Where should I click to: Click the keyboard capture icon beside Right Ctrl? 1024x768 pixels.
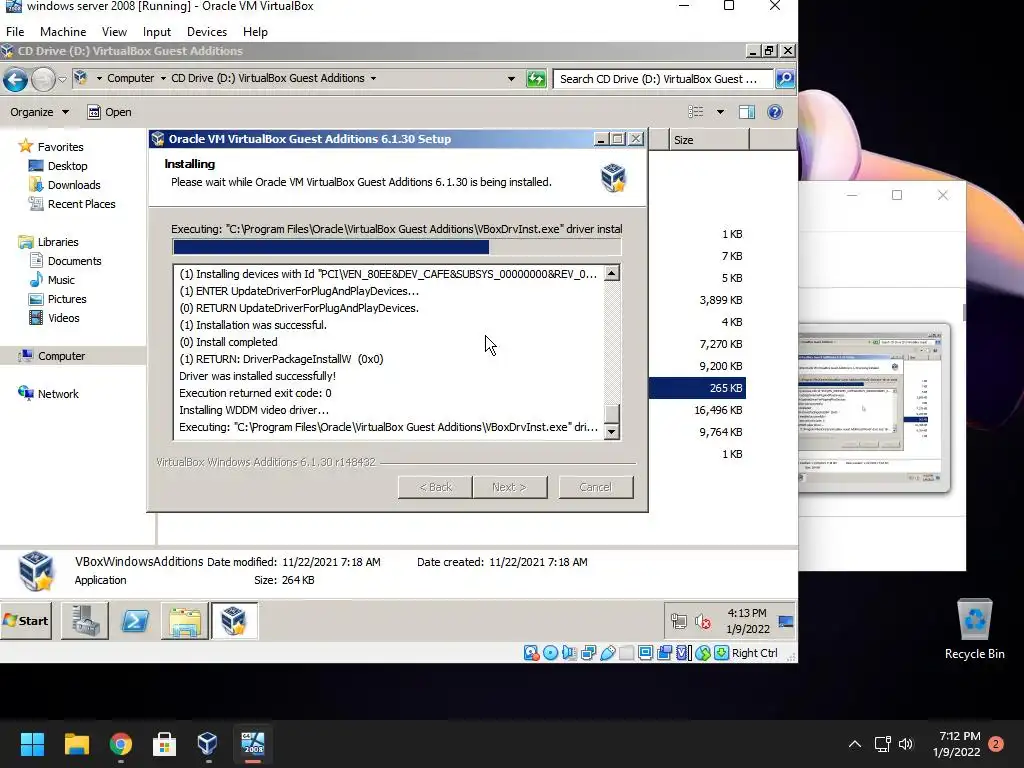point(721,652)
